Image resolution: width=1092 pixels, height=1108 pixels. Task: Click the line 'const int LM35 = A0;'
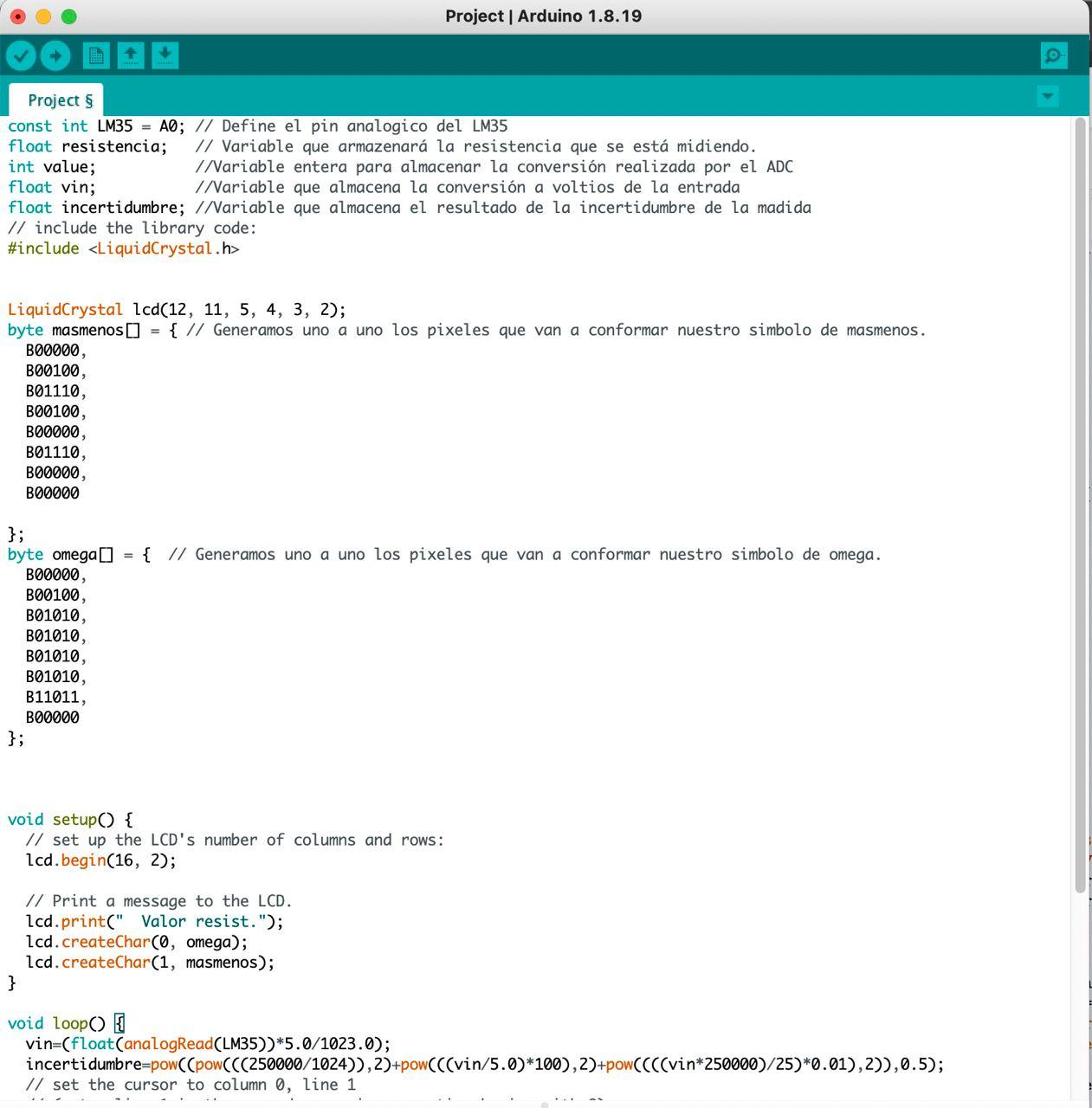pyautogui.click(x=97, y=126)
